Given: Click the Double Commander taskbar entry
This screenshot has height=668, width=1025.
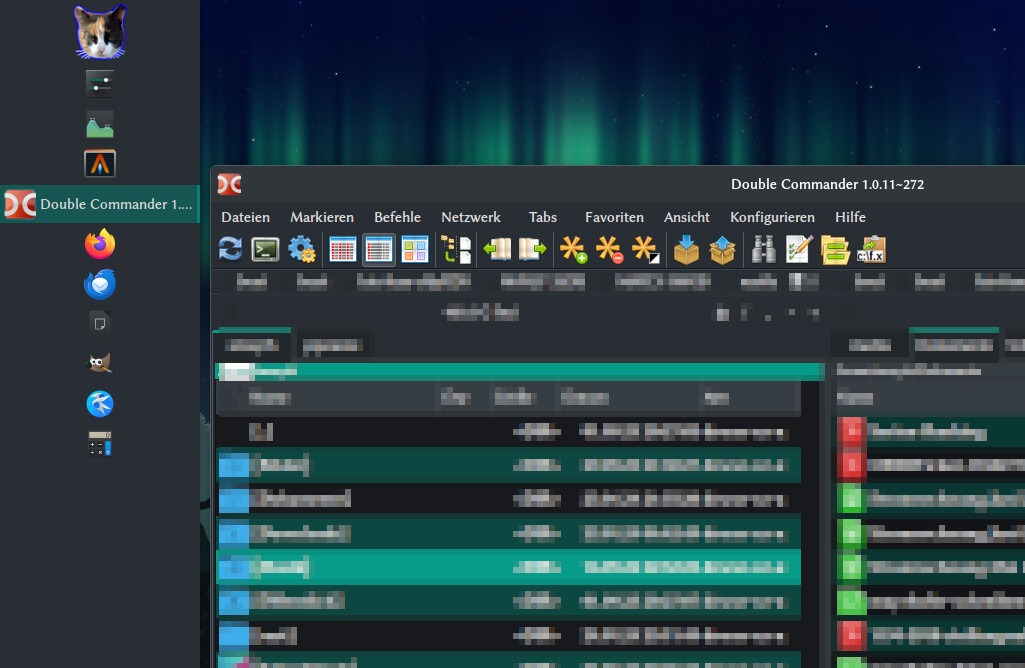Looking at the screenshot, I should [100, 204].
